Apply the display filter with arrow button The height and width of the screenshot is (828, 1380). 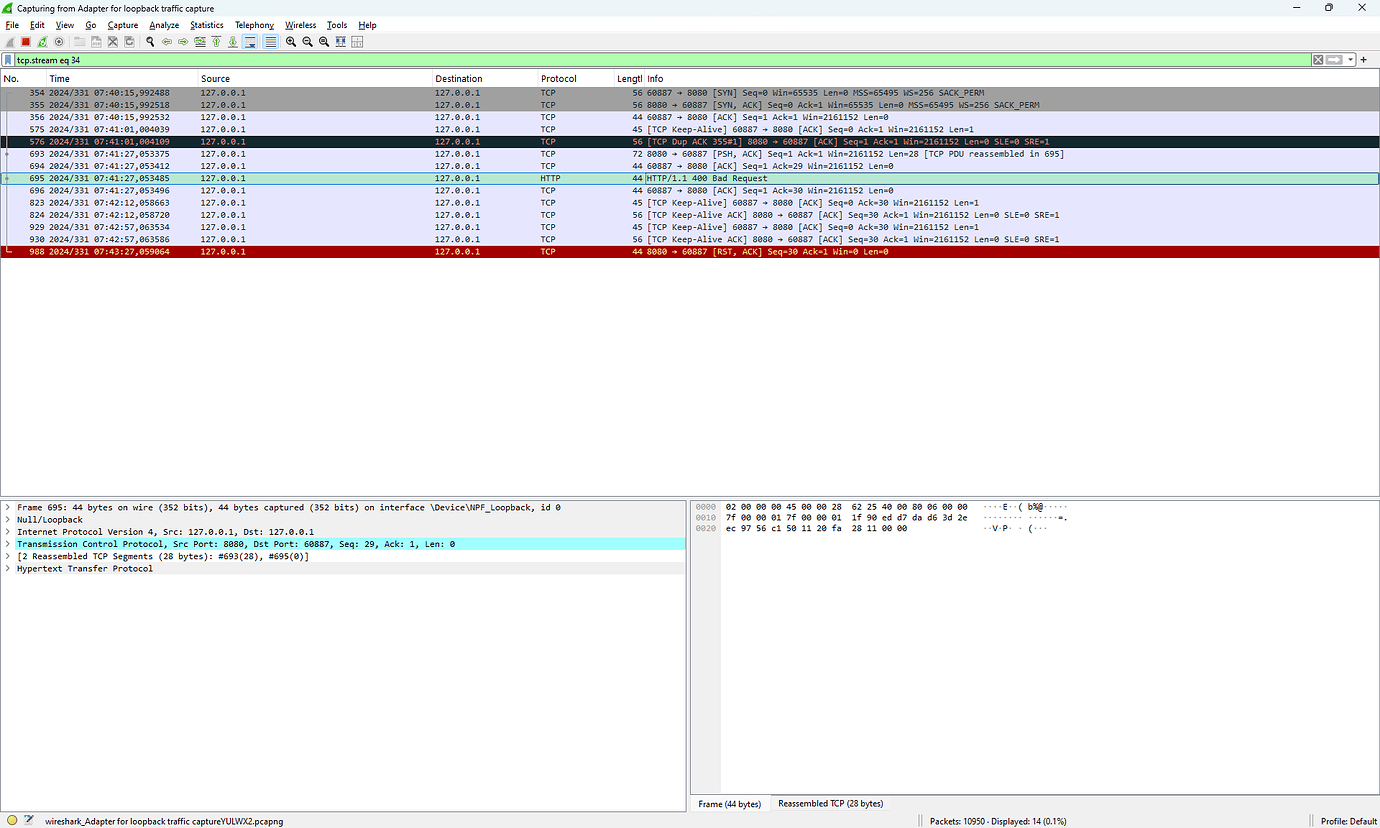click(1334, 59)
